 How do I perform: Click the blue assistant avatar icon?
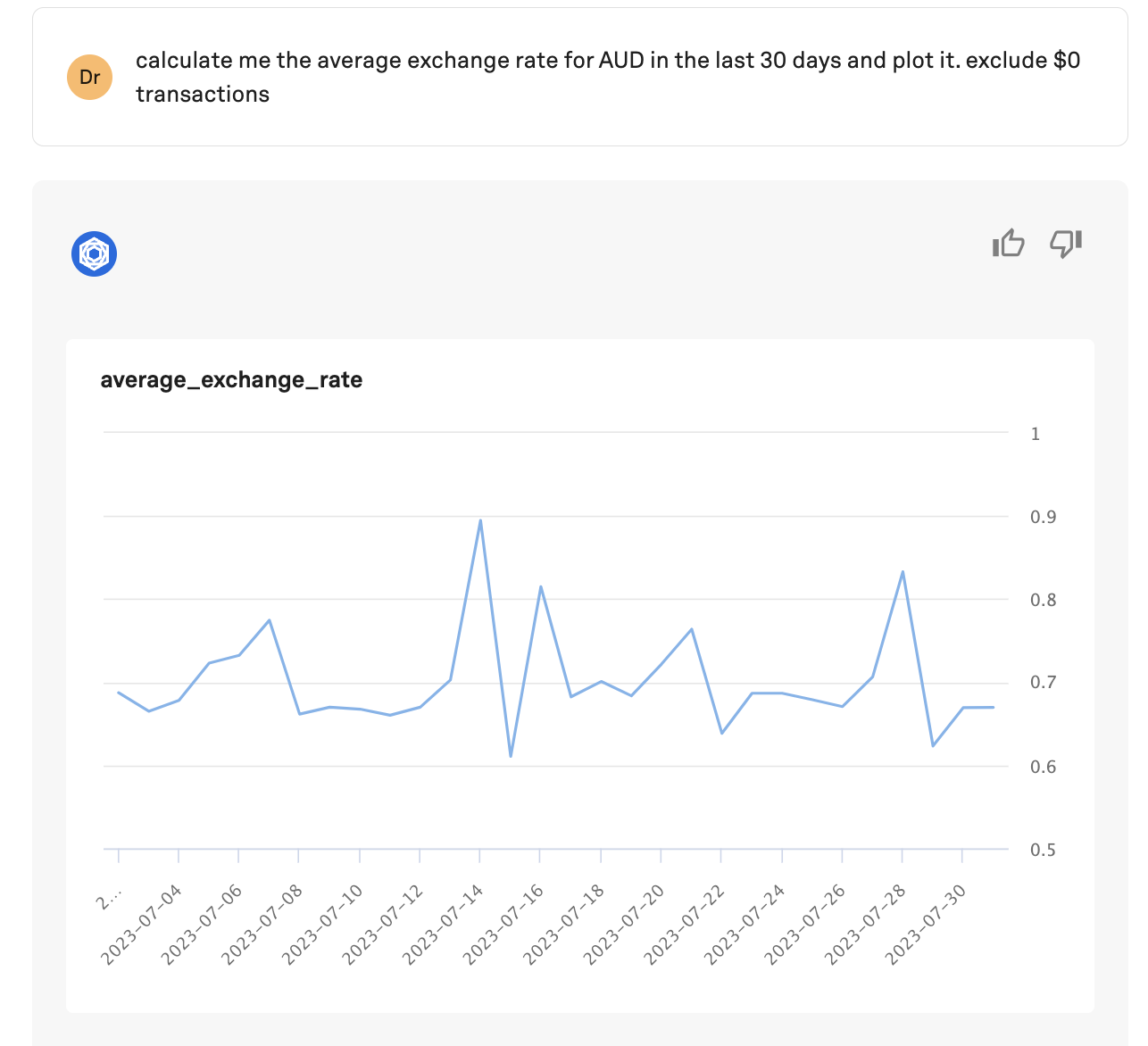(94, 254)
